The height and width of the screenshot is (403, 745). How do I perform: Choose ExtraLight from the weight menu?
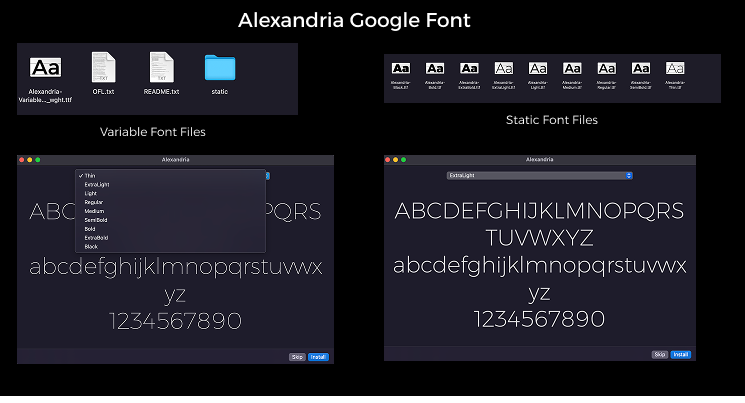[x=170, y=184]
